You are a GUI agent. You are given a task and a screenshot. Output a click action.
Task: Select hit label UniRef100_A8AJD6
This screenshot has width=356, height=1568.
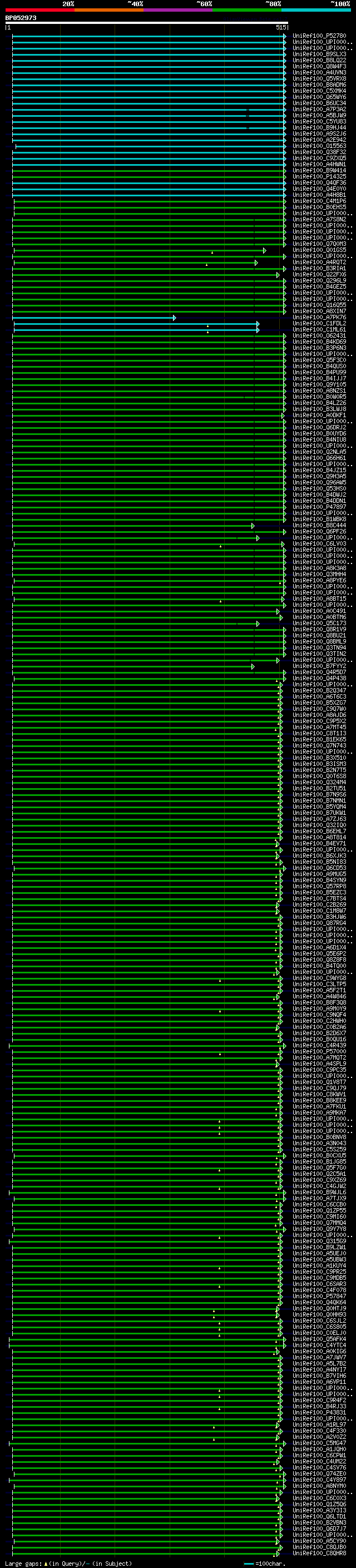[319, 715]
